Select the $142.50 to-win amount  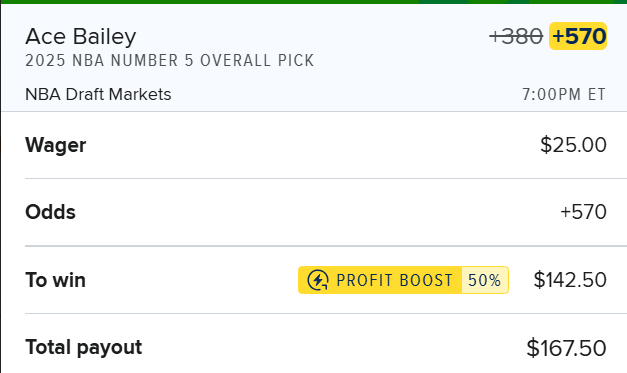pos(570,280)
